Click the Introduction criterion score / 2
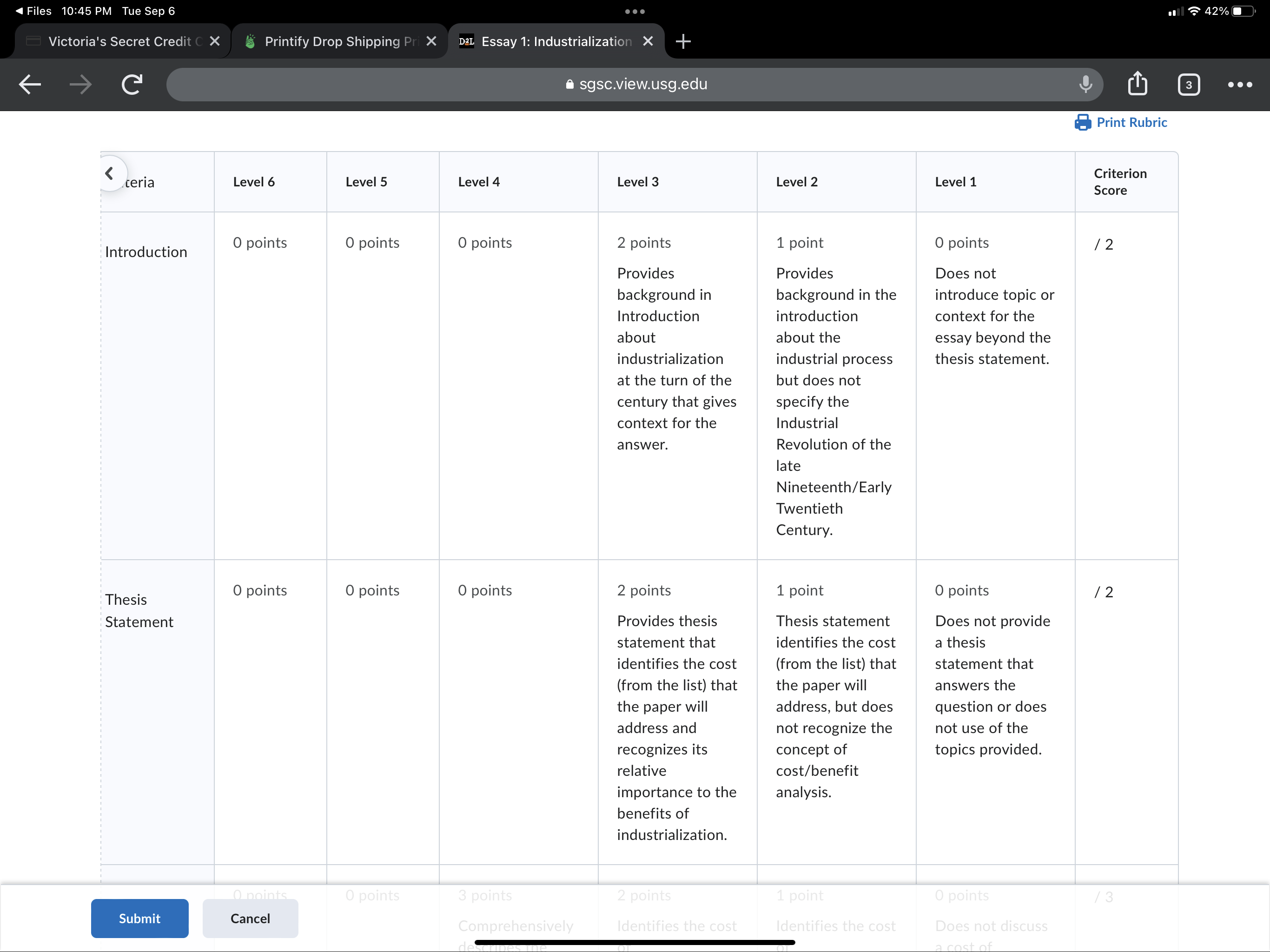This screenshot has height=952, width=1270. (x=1103, y=245)
